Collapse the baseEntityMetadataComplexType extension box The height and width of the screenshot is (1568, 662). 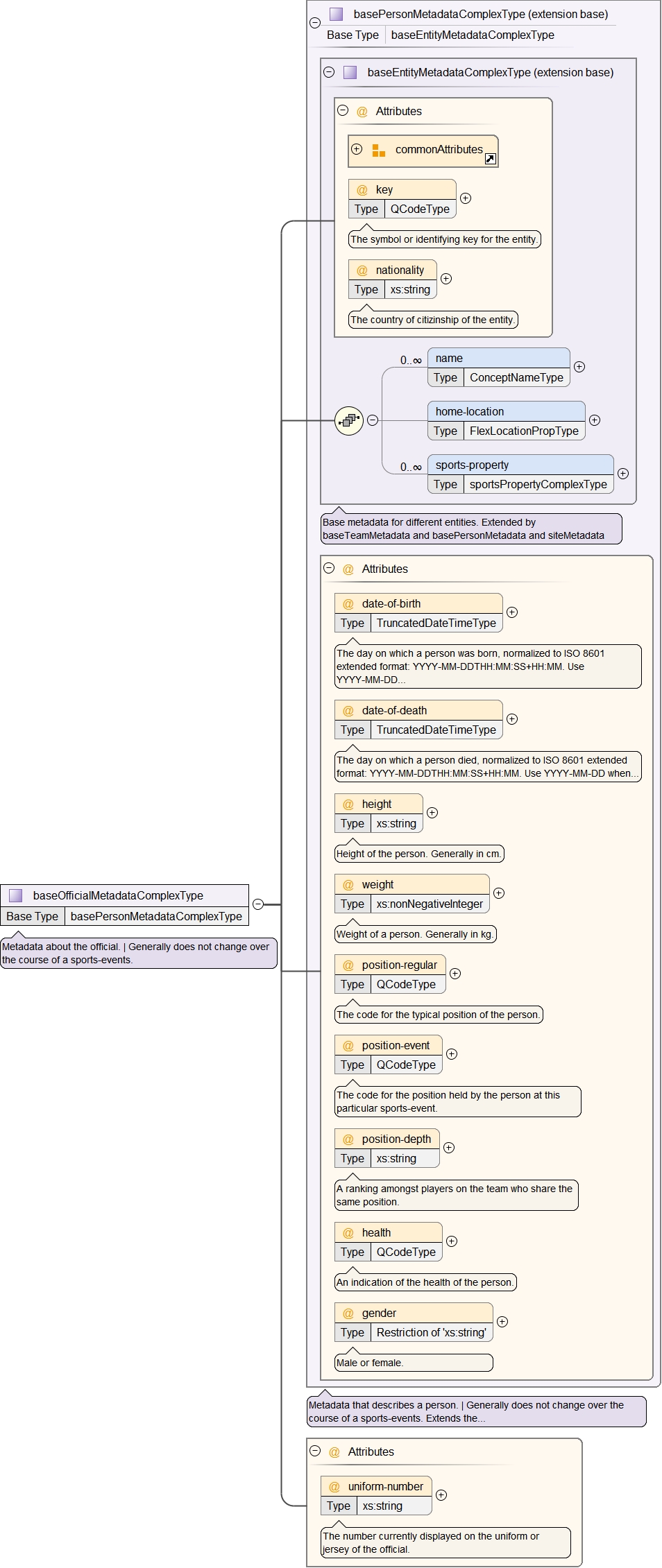(329, 72)
